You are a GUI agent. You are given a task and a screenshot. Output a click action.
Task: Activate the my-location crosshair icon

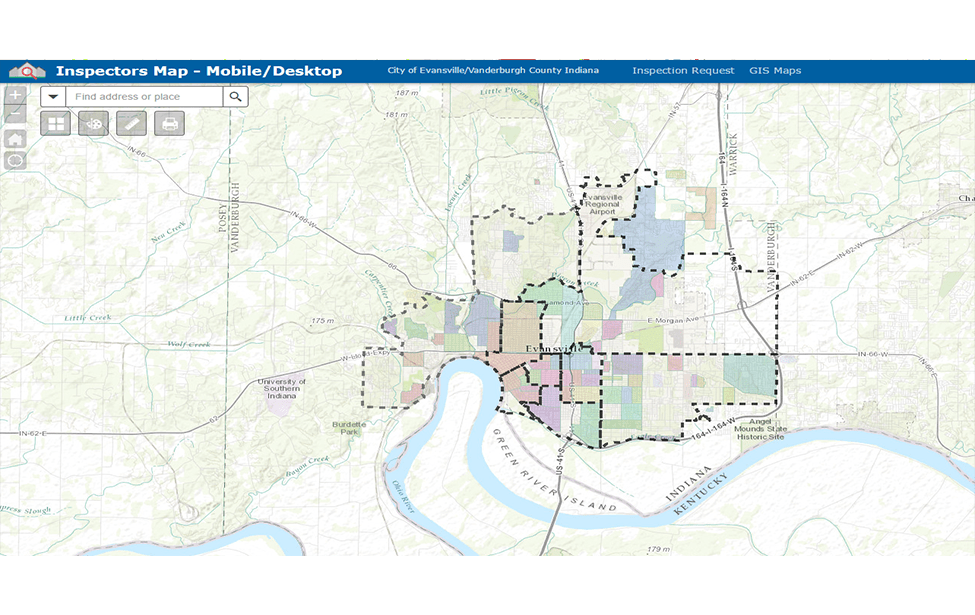coord(14,158)
